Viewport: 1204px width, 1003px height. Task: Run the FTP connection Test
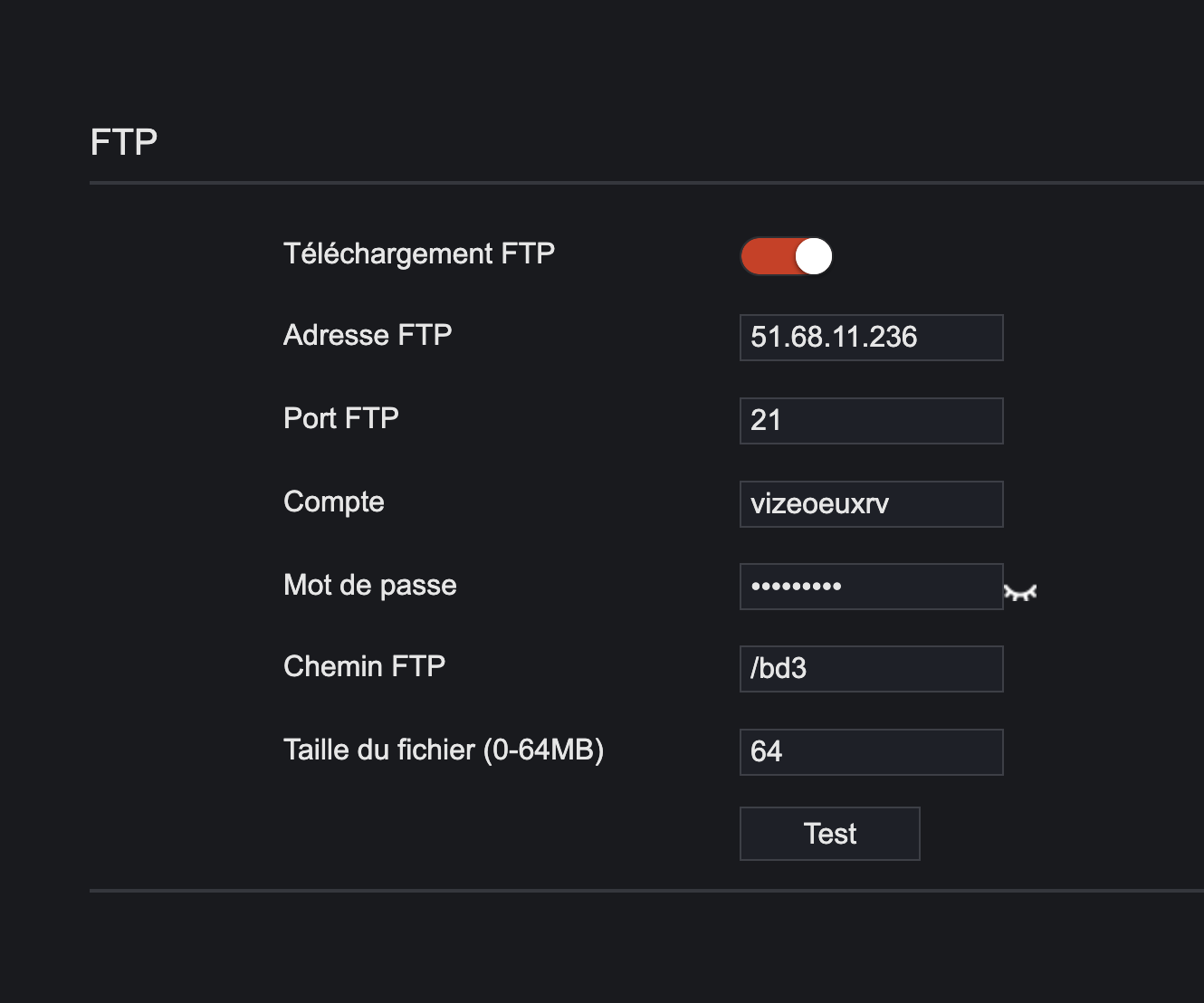830,834
